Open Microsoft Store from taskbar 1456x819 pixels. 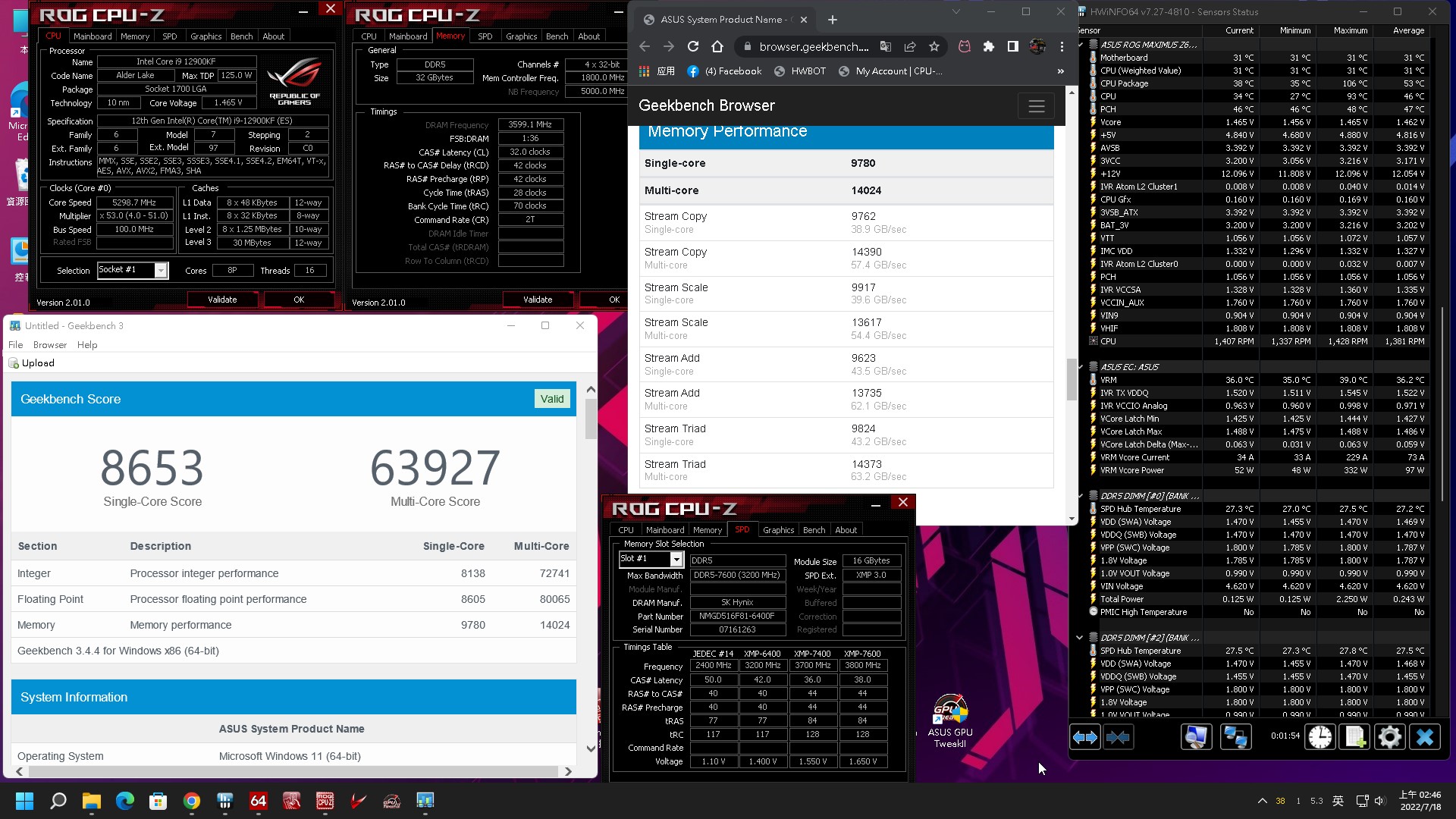click(158, 801)
